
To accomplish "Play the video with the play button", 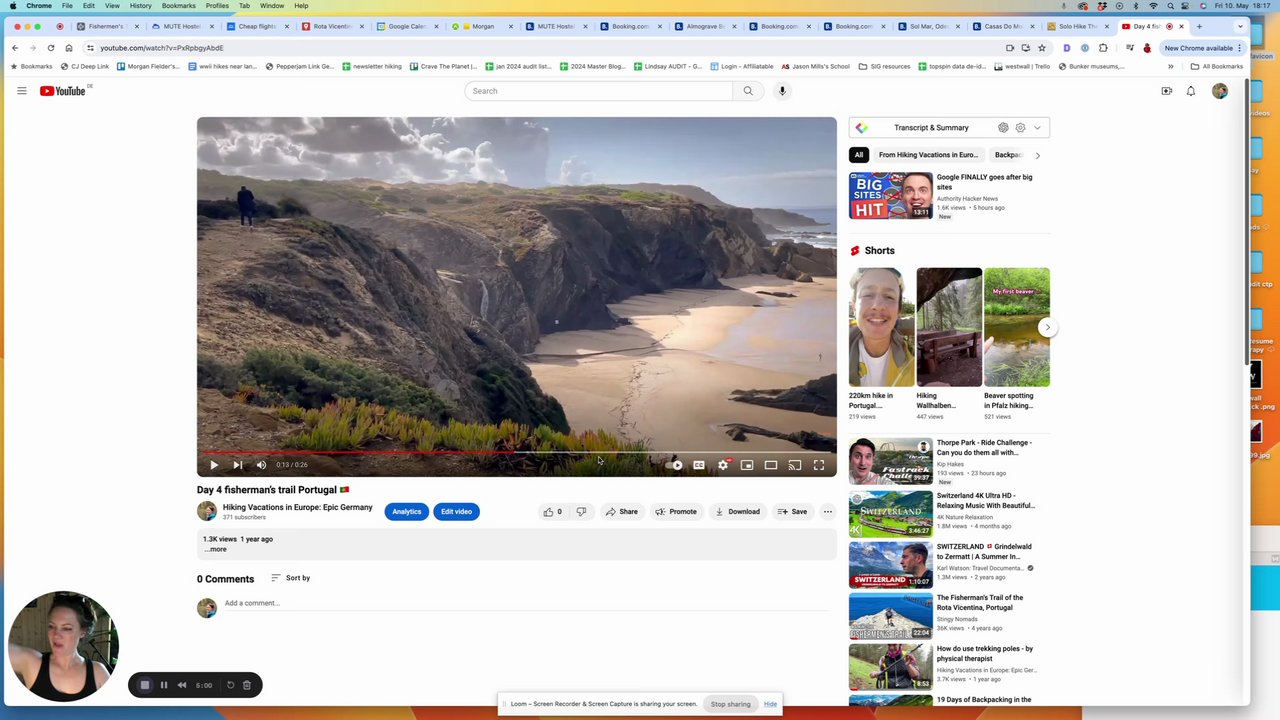I will pyautogui.click(x=213, y=465).
